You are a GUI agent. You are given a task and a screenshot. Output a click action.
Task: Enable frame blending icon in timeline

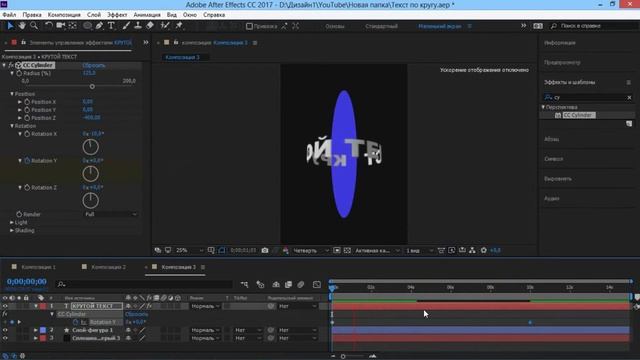[x=288, y=284]
